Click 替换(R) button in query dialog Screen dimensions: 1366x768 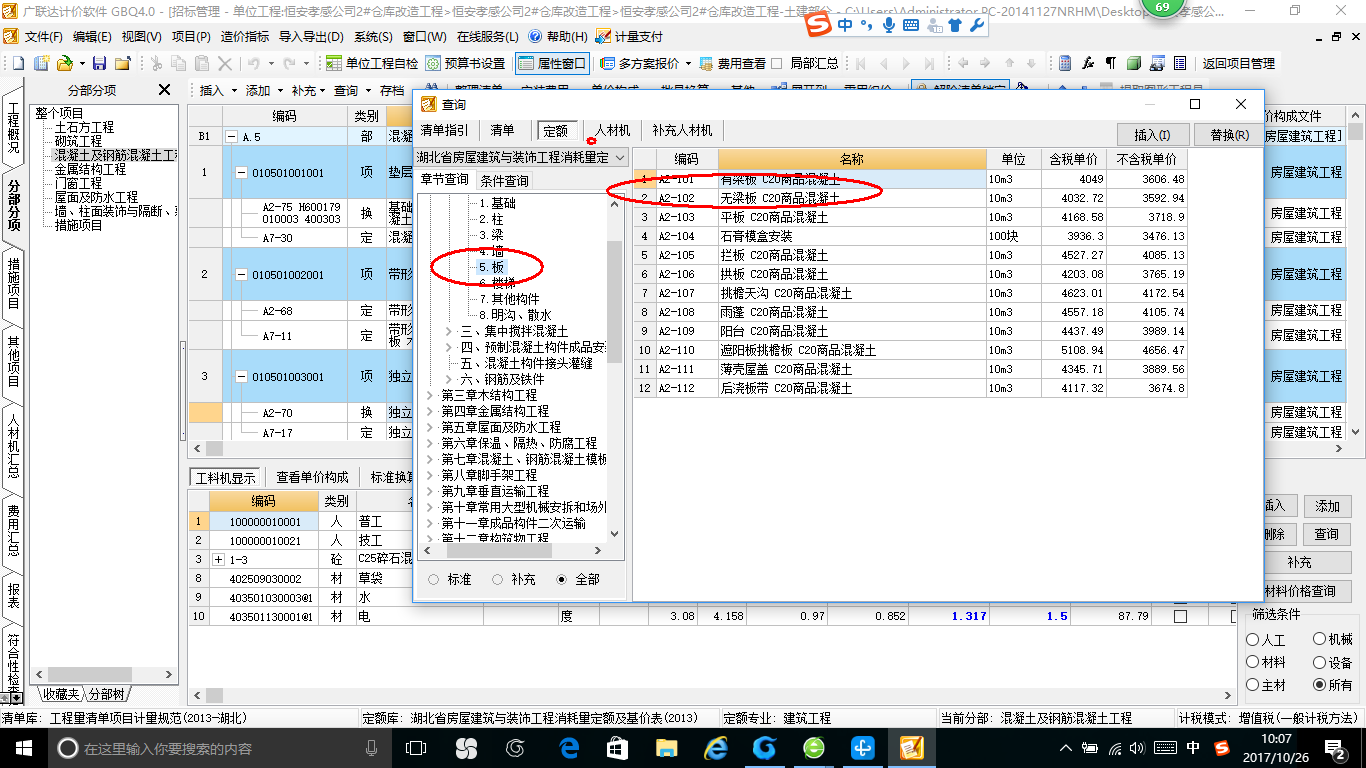(1229, 135)
